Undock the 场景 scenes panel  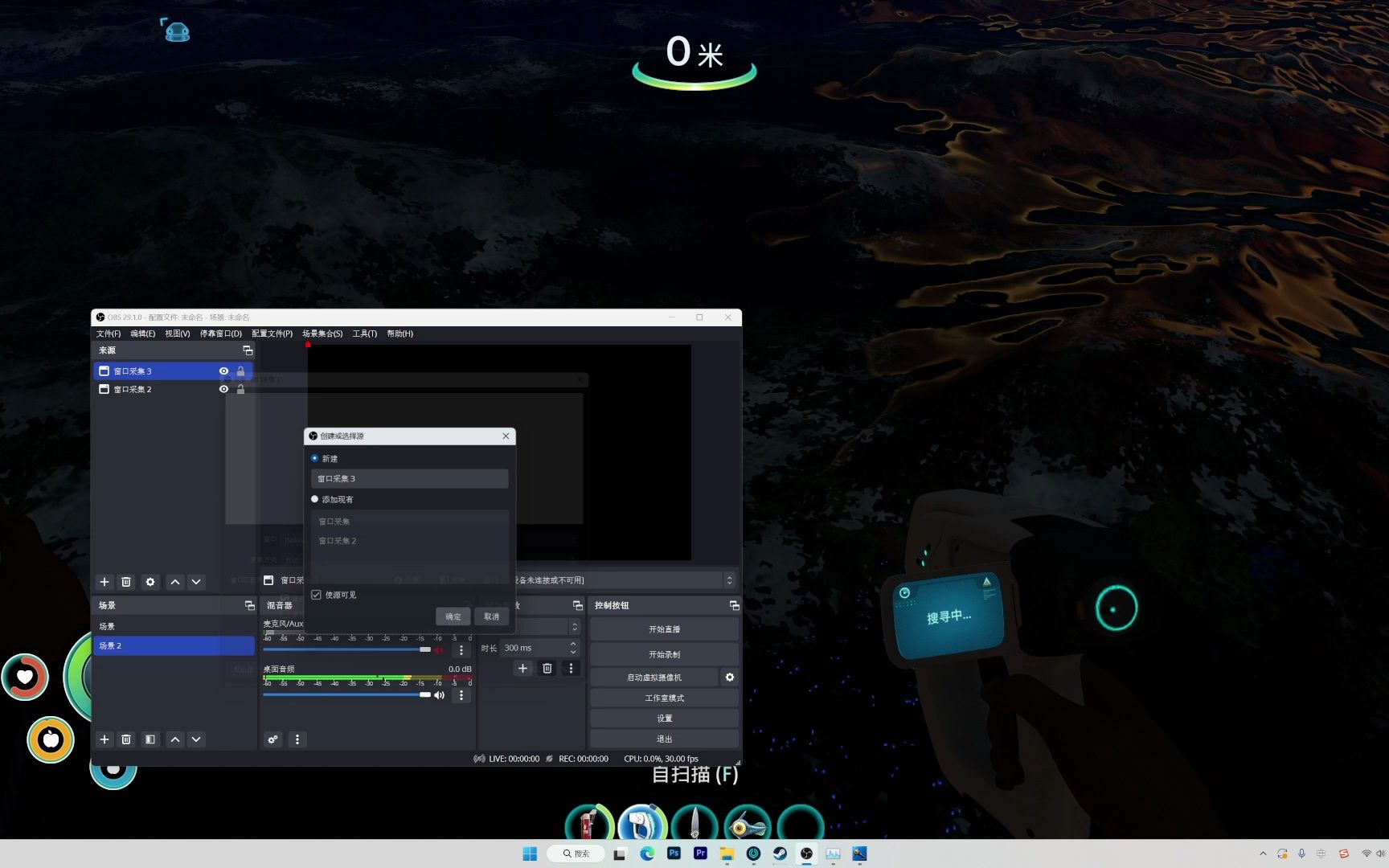click(249, 605)
